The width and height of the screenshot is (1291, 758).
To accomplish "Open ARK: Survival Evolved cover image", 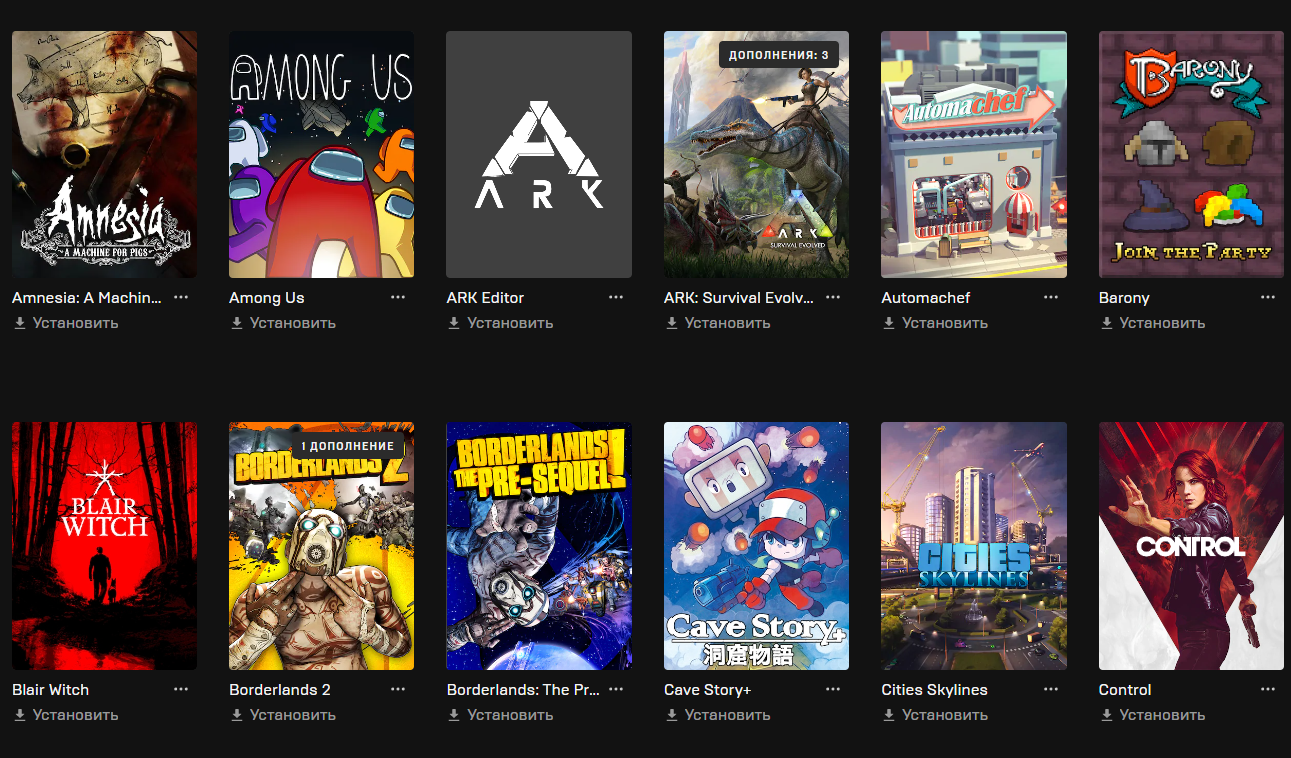I will tap(756, 154).
